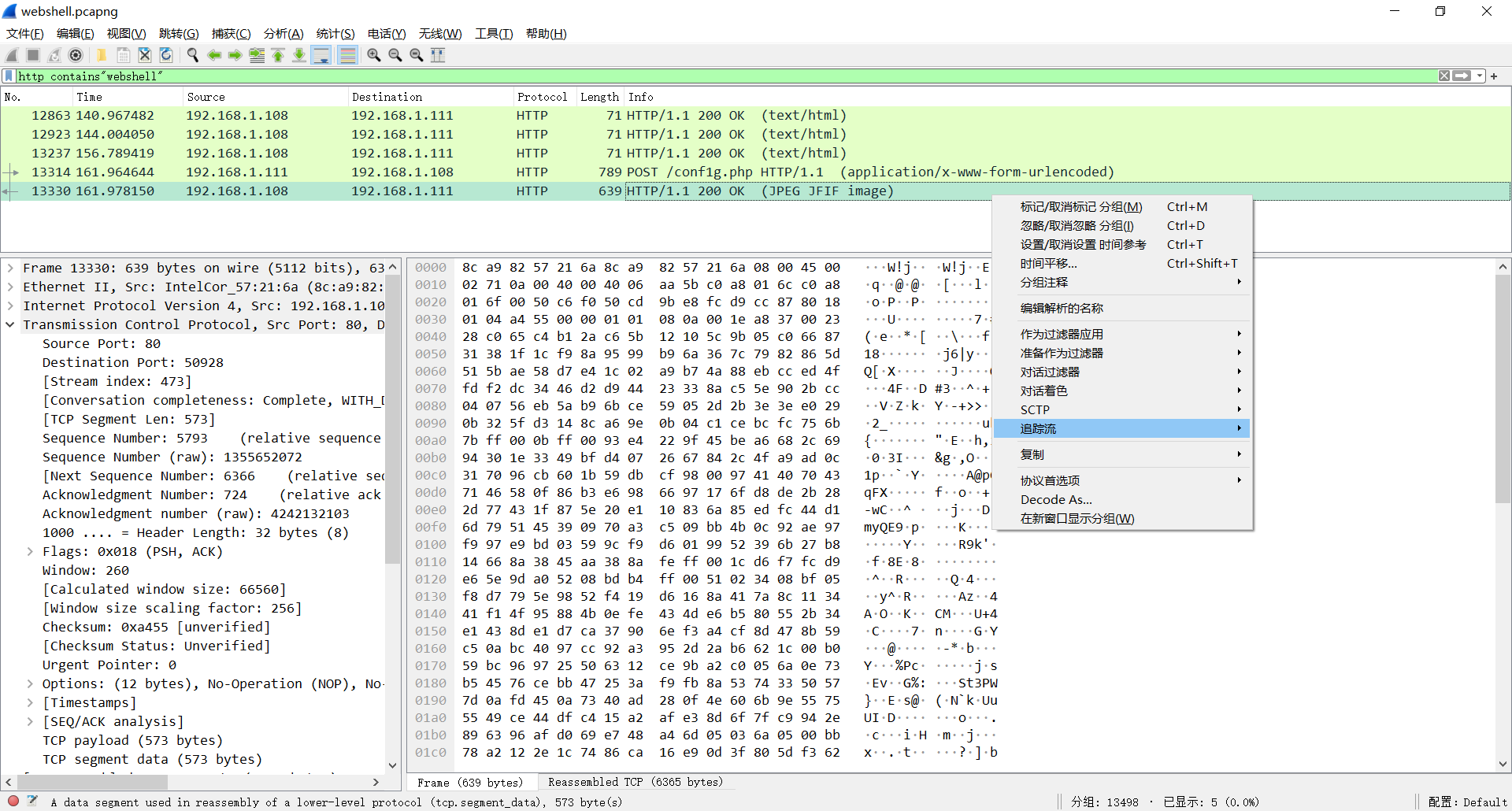This screenshot has width=1512, height=811.
Task: Click the 配置: Default profile label
Action: [1467, 802]
